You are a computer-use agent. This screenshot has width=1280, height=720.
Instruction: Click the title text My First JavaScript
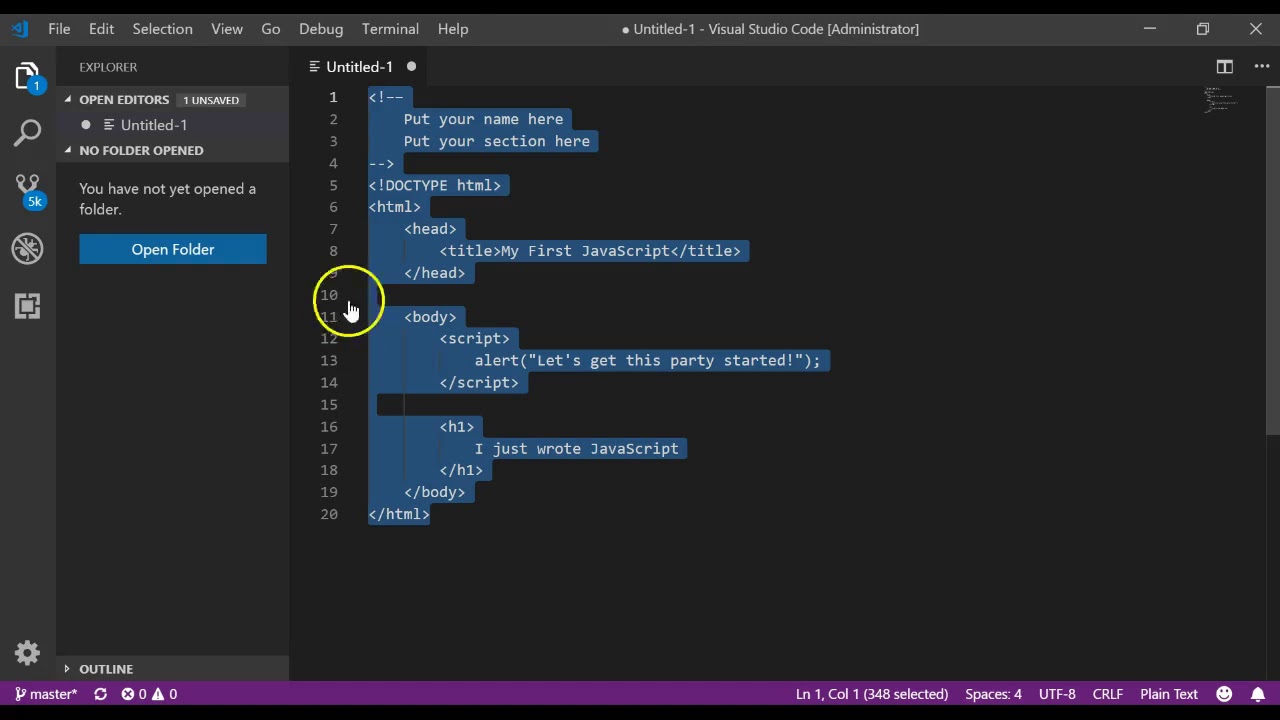585,251
